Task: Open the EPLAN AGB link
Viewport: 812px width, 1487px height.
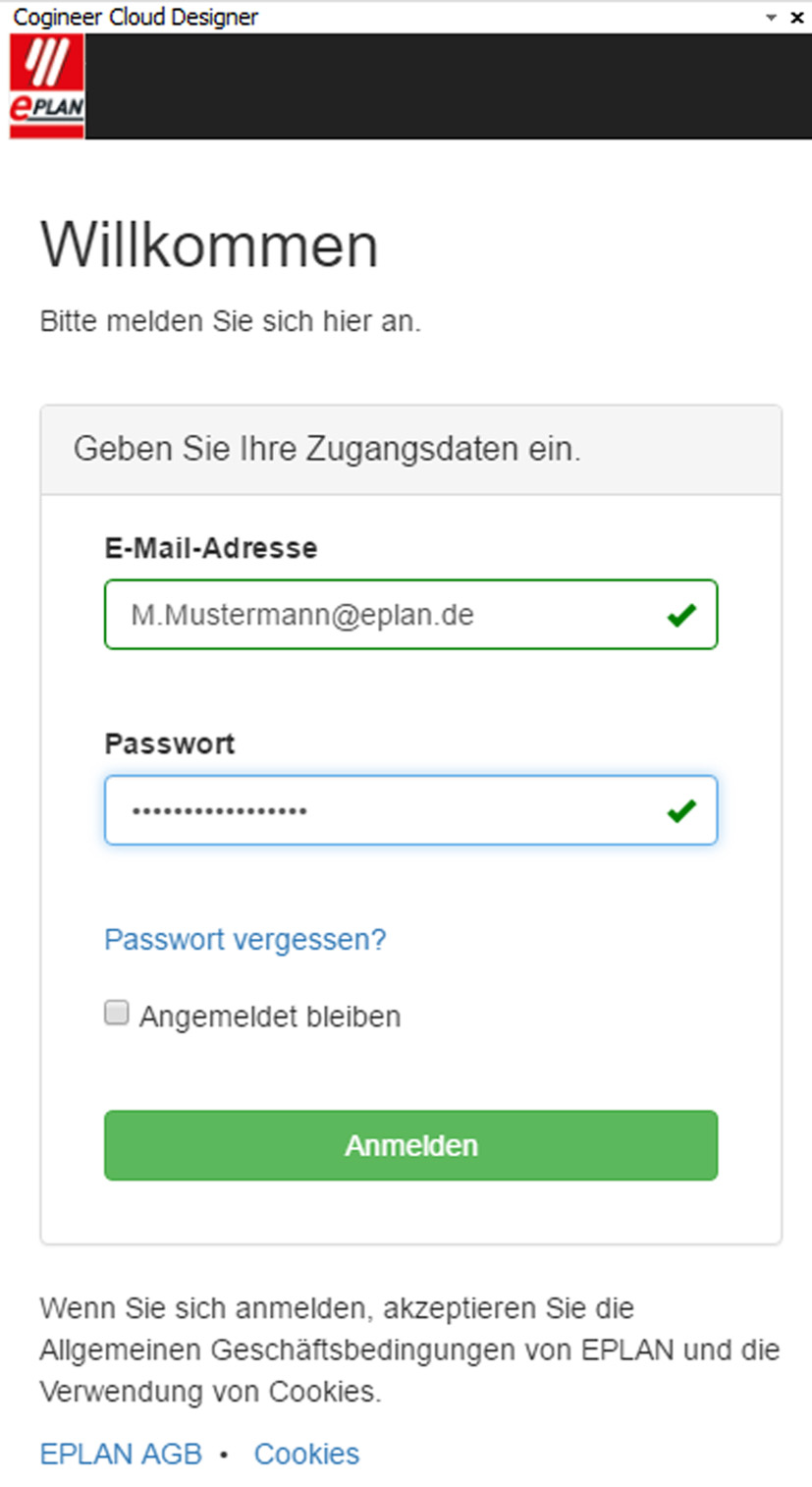Action: (121, 1454)
